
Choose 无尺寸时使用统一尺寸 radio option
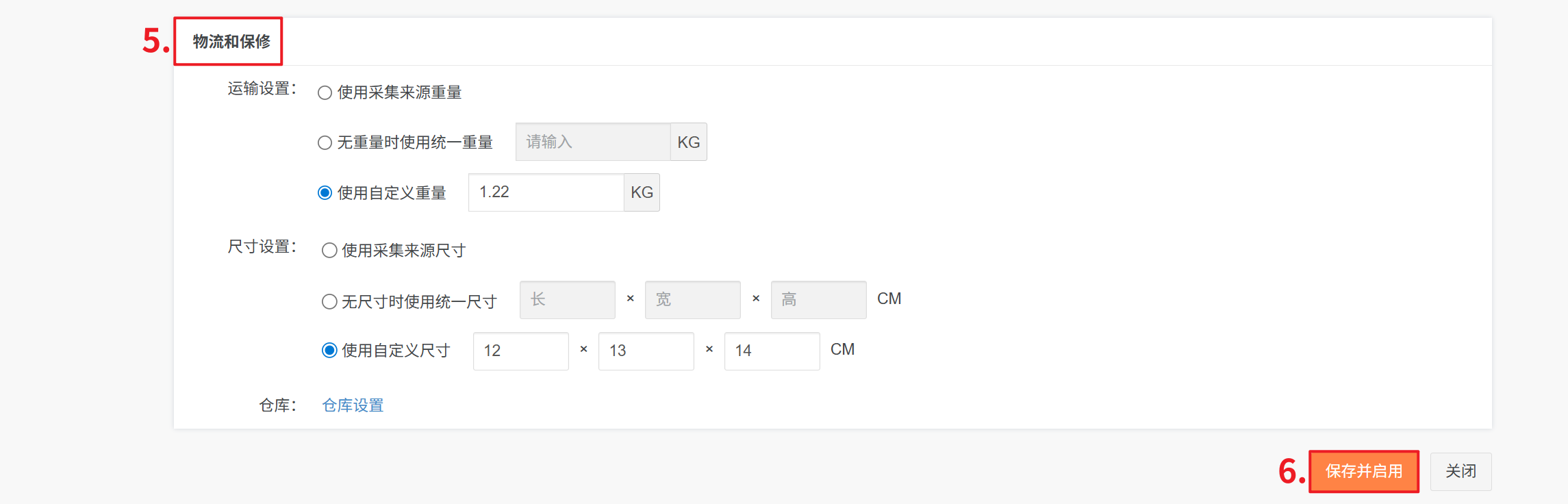click(329, 301)
